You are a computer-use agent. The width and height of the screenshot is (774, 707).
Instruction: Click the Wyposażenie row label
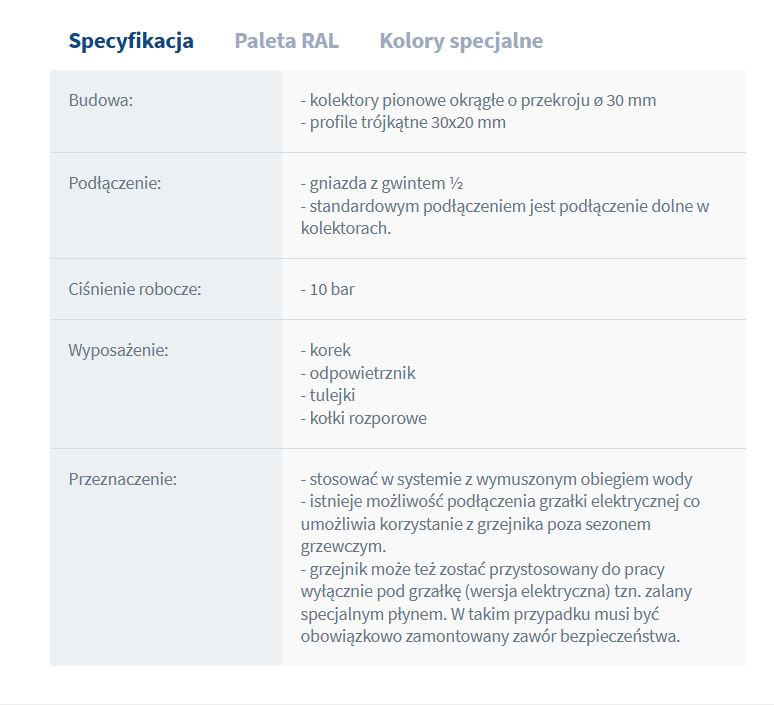tap(118, 350)
